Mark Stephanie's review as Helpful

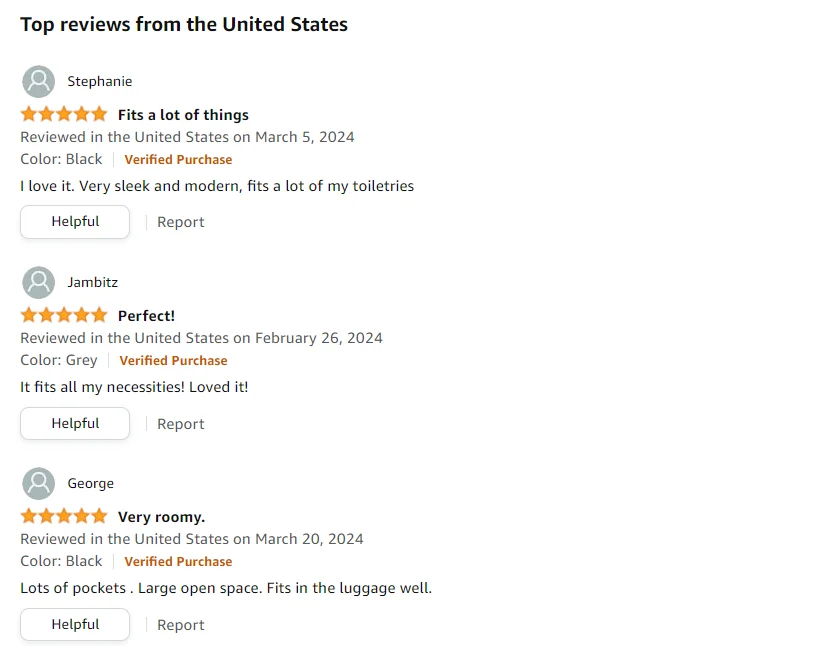[x=75, y=222]
